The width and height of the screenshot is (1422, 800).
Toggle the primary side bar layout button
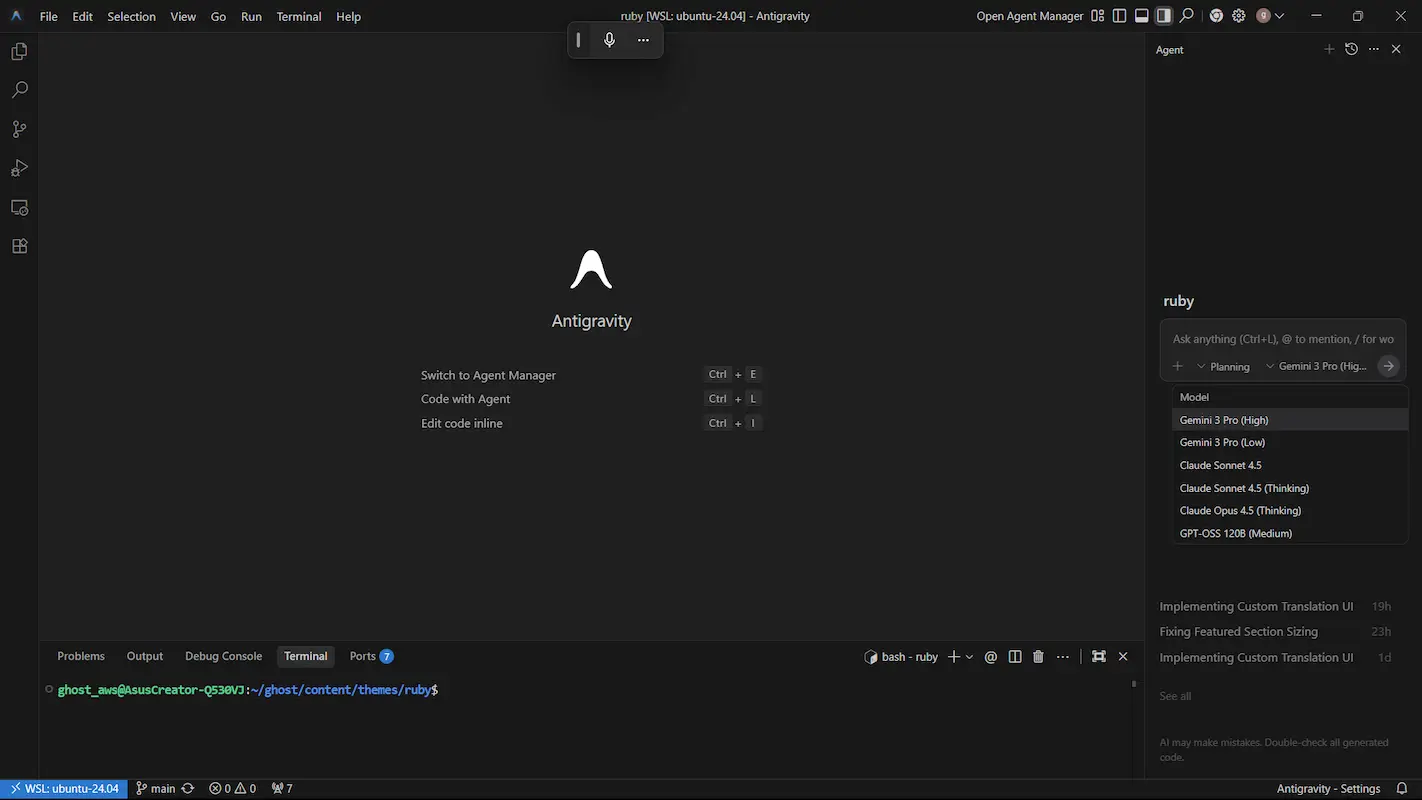click(x=1119, y=16)
